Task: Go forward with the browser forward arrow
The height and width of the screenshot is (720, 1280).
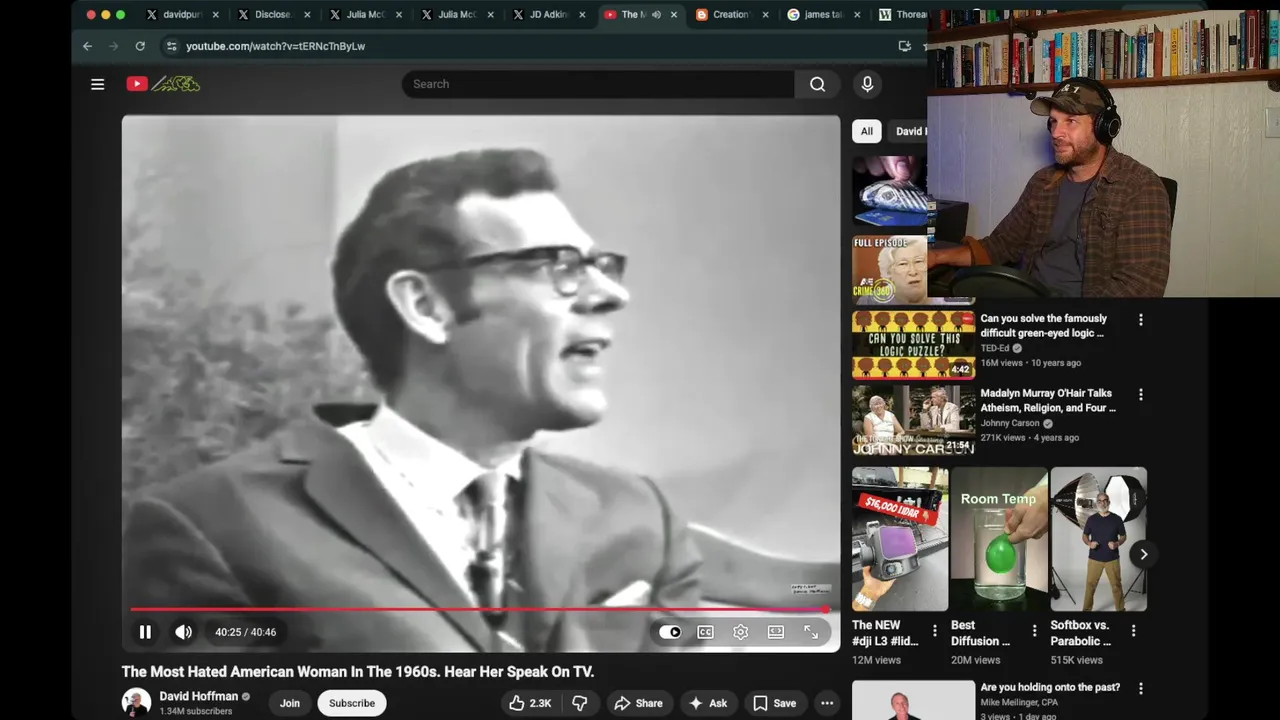Action: click(113, 46)
